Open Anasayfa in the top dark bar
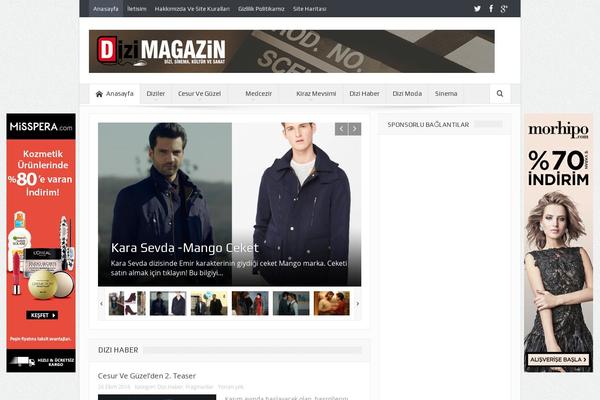 [x=106, y=9]
